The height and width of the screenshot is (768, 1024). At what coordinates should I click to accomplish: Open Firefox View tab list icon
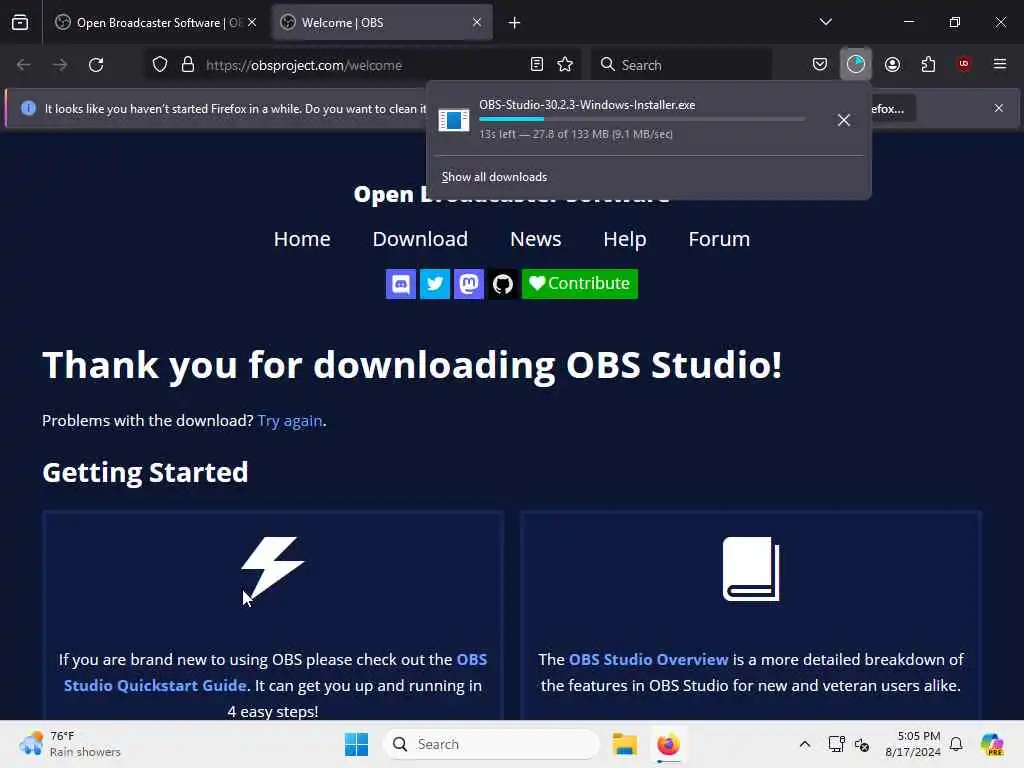point(20,22)
